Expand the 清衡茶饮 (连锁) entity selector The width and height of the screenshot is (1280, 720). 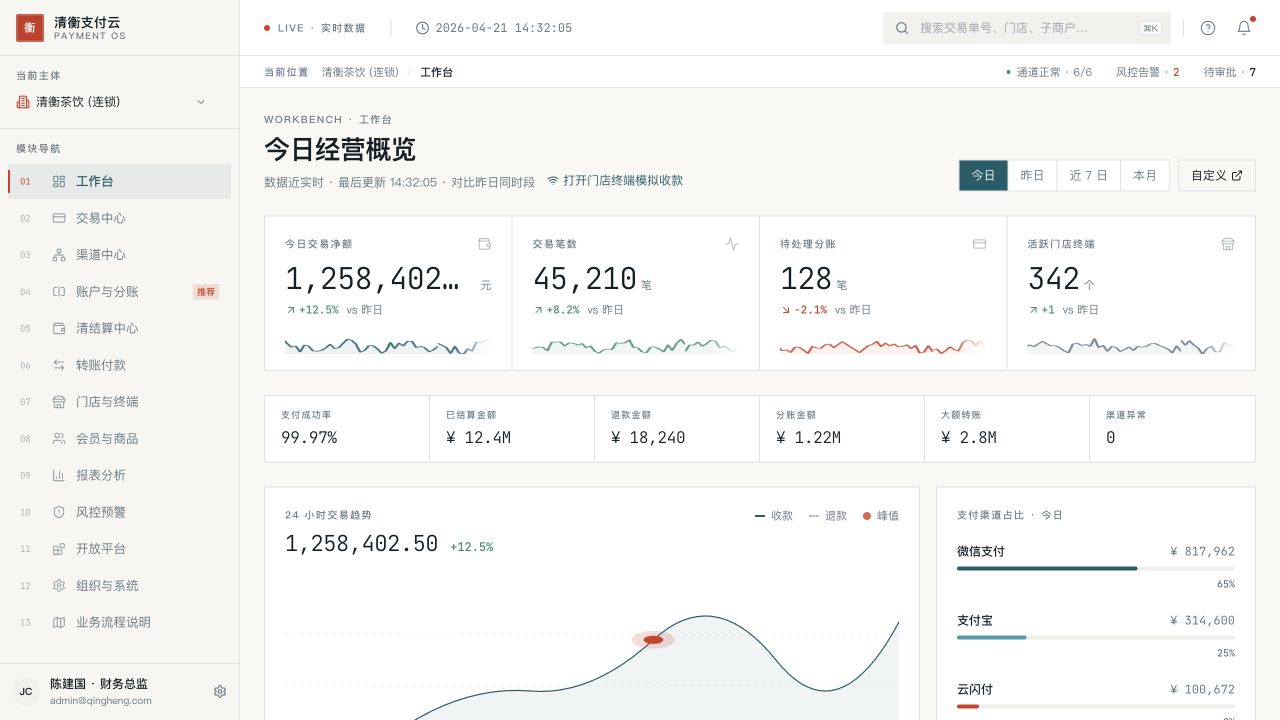111,102
